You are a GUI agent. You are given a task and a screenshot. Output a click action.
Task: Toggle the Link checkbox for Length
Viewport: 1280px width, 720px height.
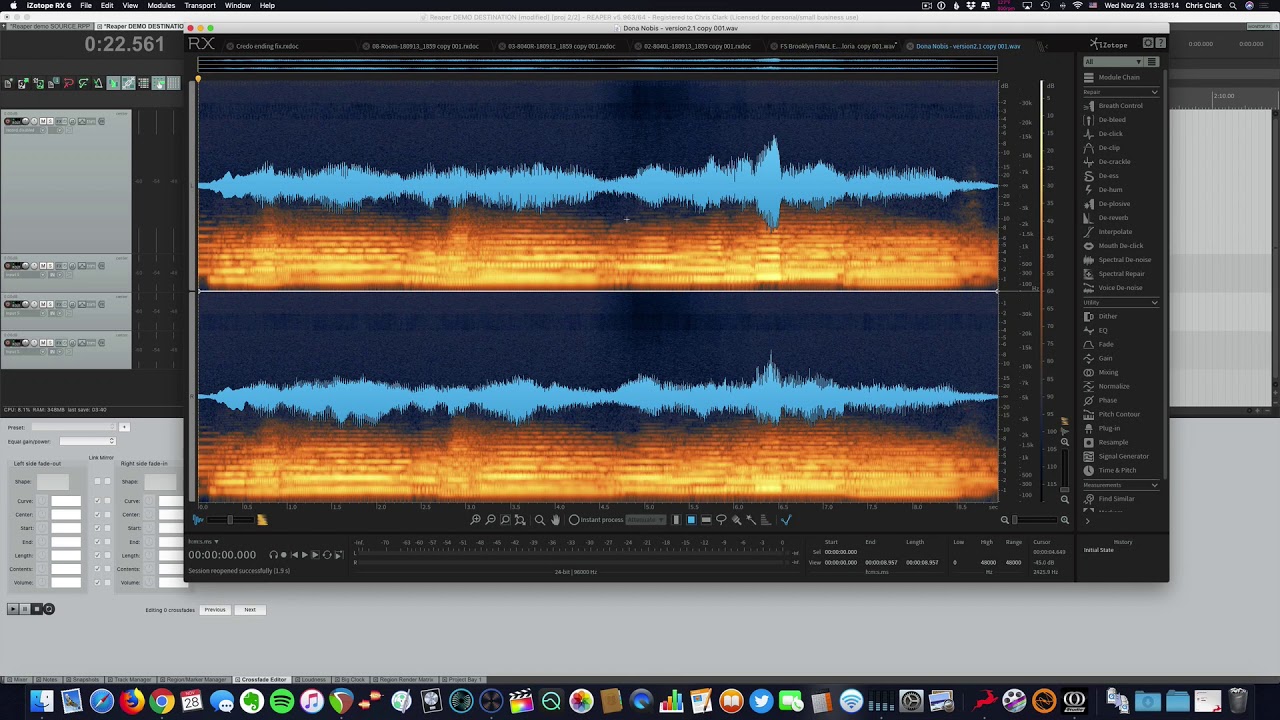click(x=97, y=555)
